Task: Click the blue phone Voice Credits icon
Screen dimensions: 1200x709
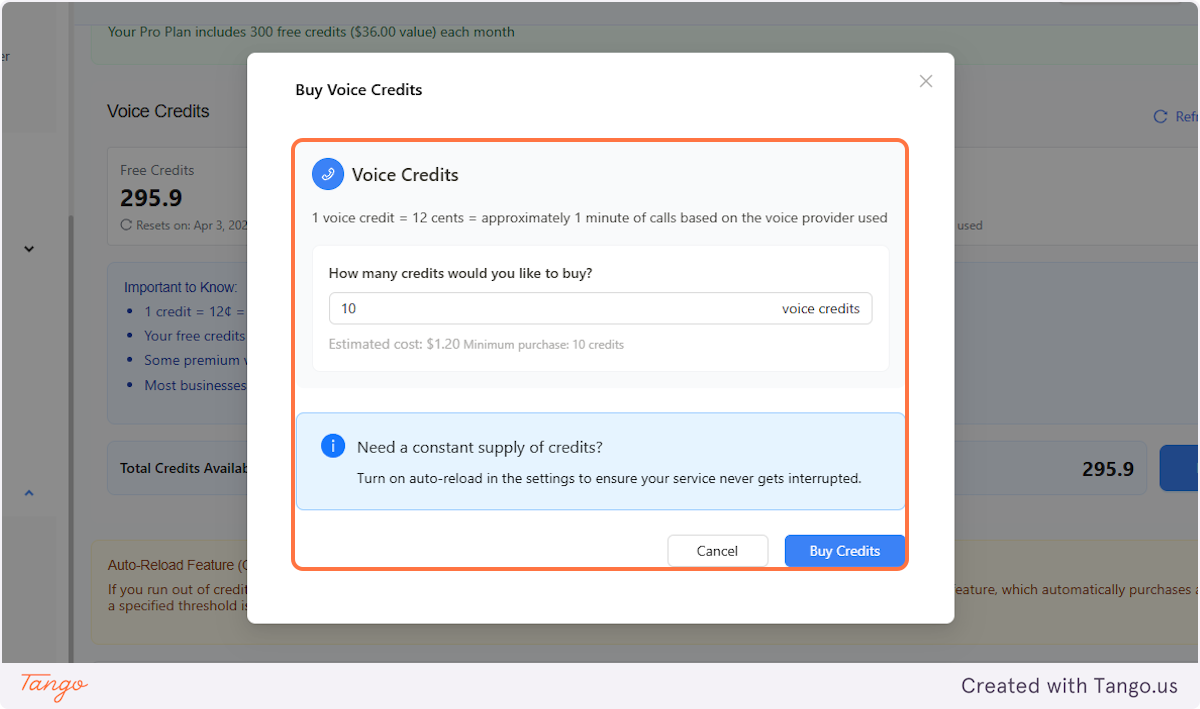Action: coord(328,174)
